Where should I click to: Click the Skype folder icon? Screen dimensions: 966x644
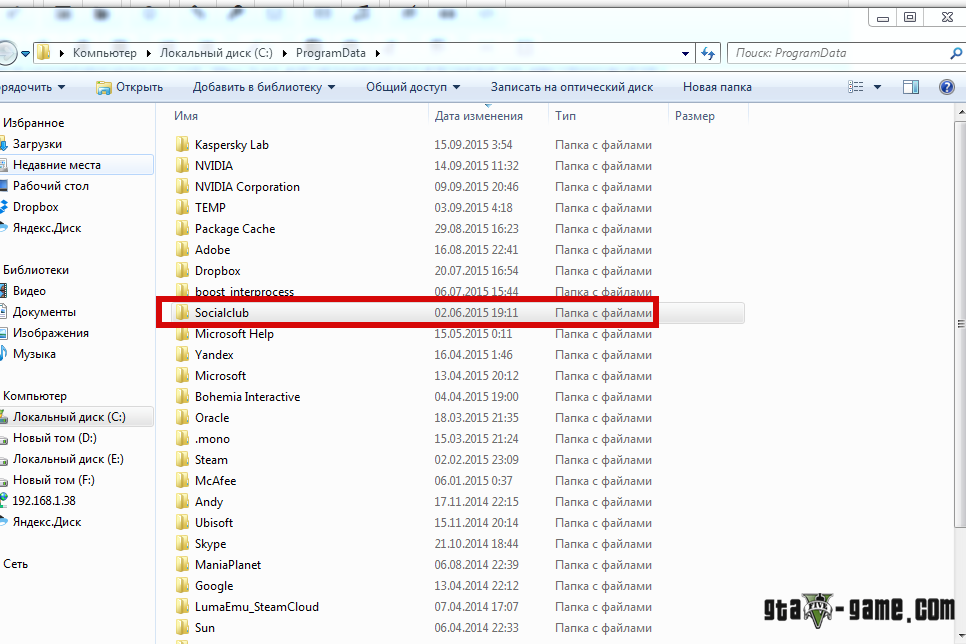click(182, 543)
